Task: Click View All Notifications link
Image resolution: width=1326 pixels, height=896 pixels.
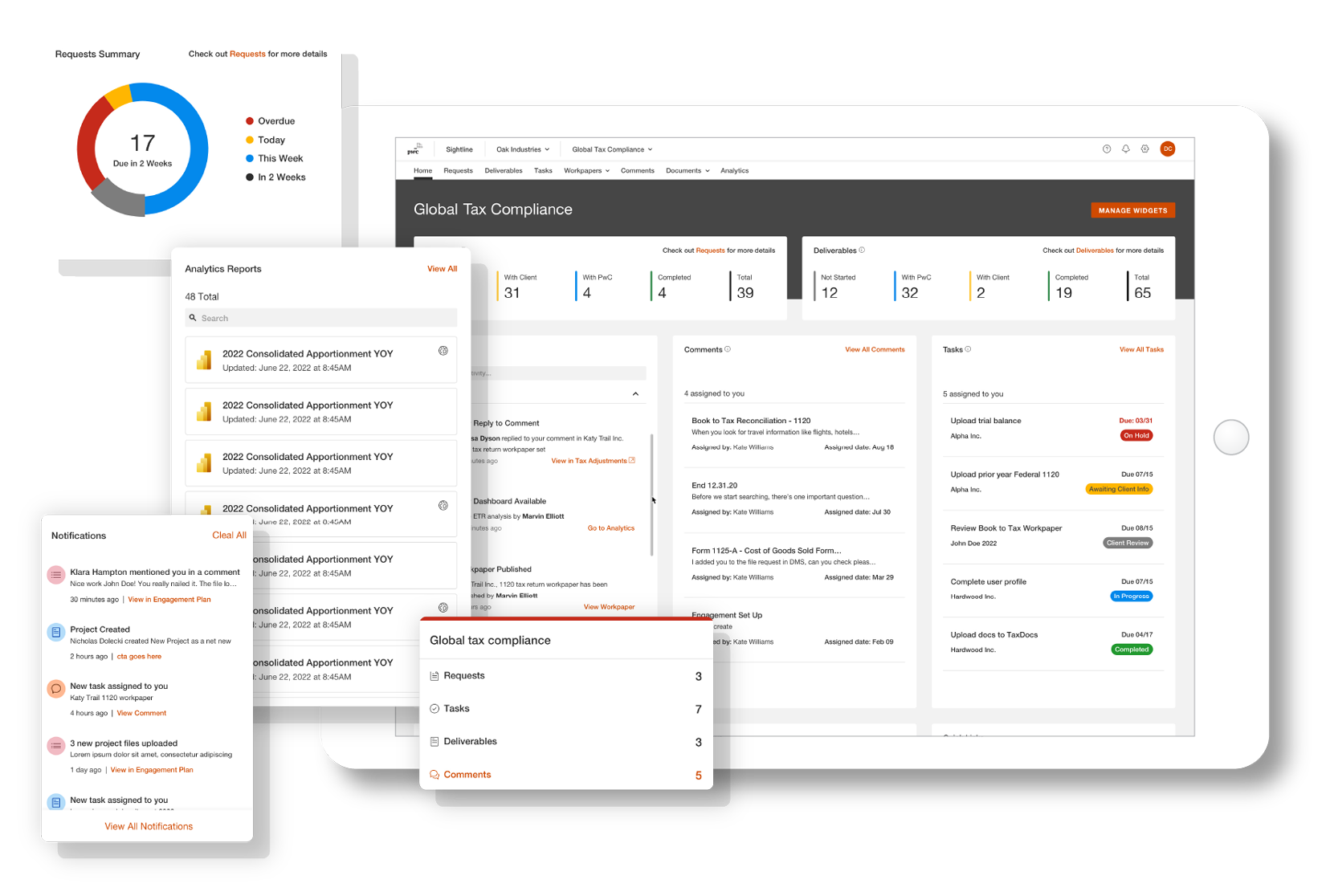Action: click(x=149, y=826)
